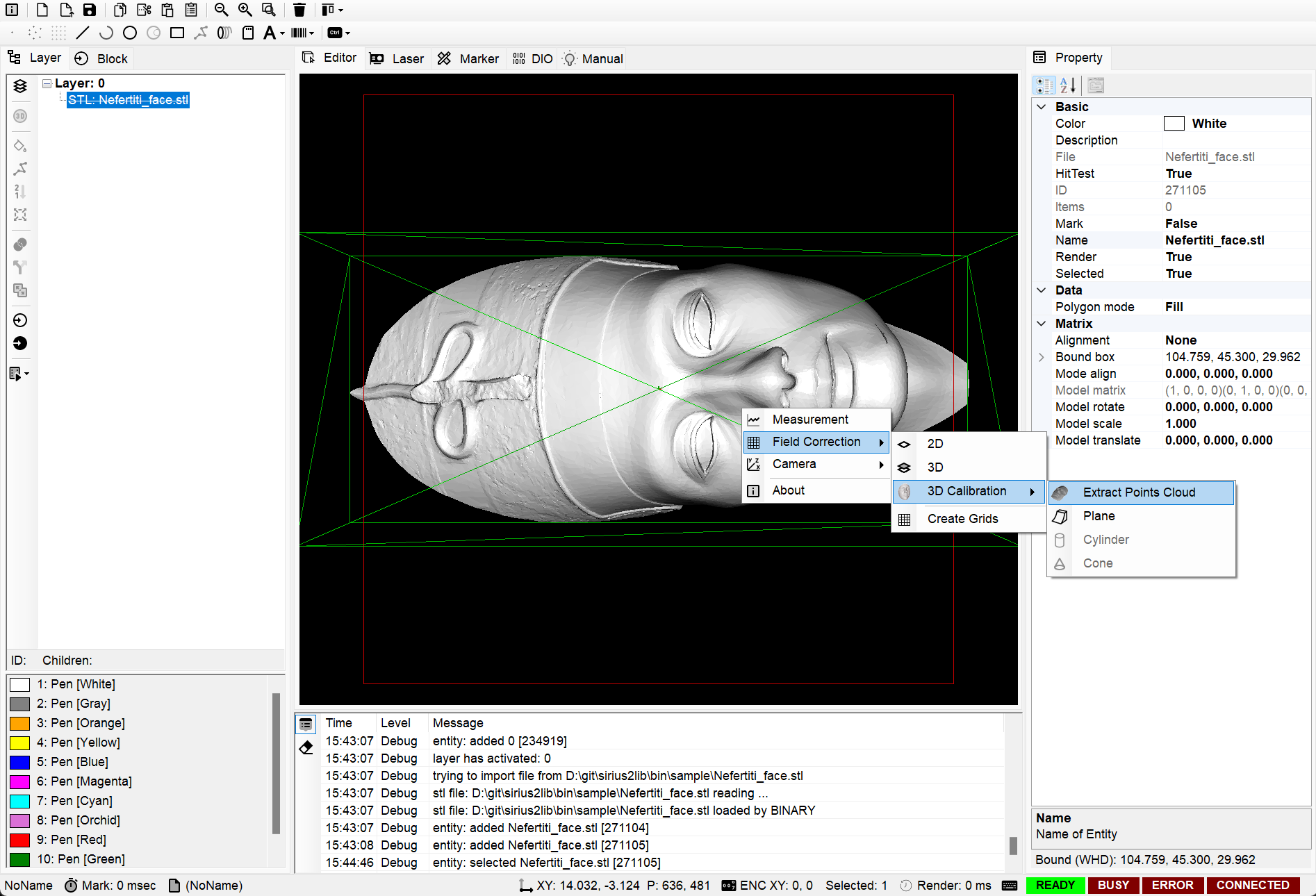
Task: Click the paint bucket hatch icon
Action: click(20, 146)
